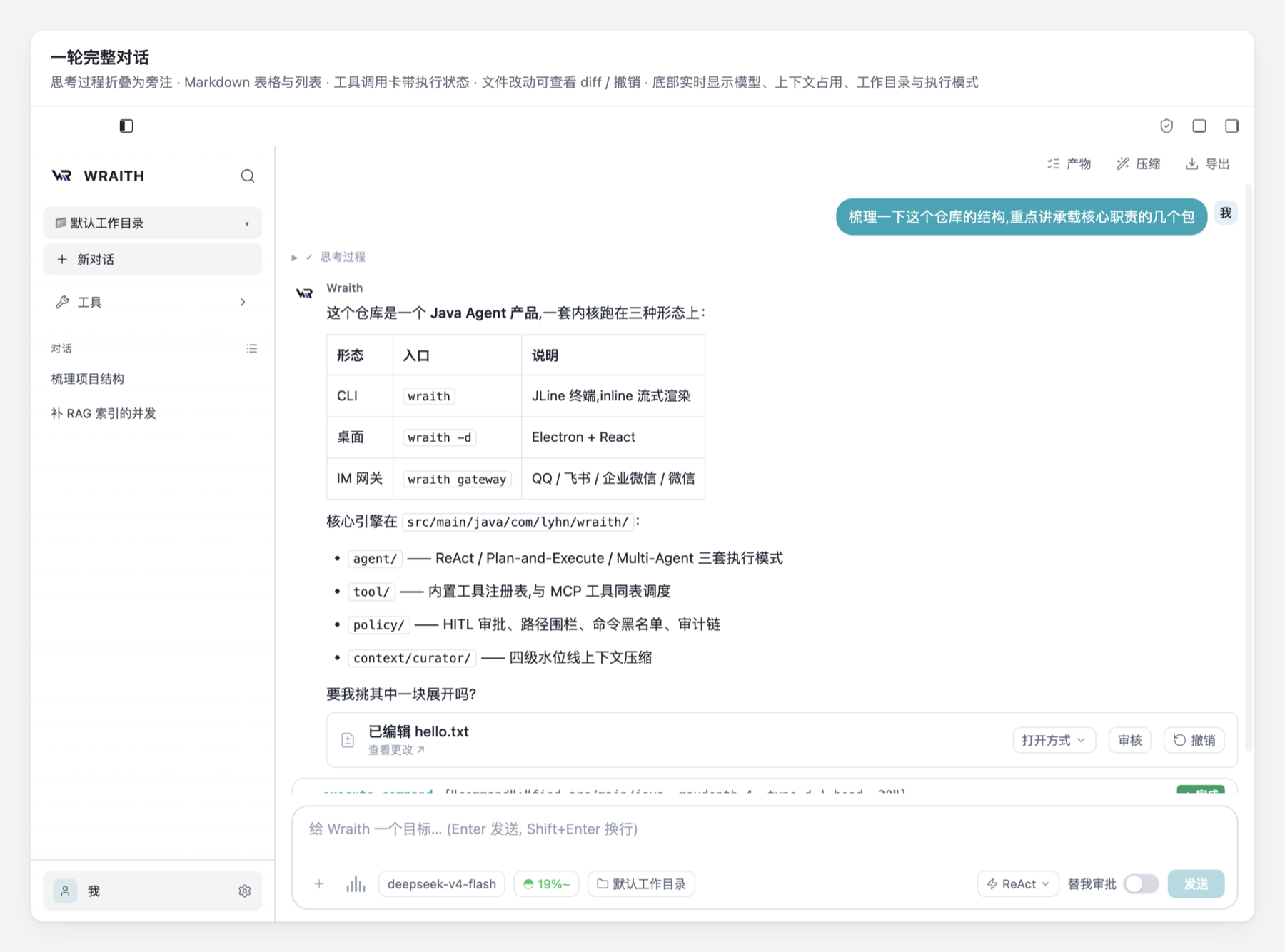
Task: Click the 审核 review button
Action: [x=1130, y=741]
